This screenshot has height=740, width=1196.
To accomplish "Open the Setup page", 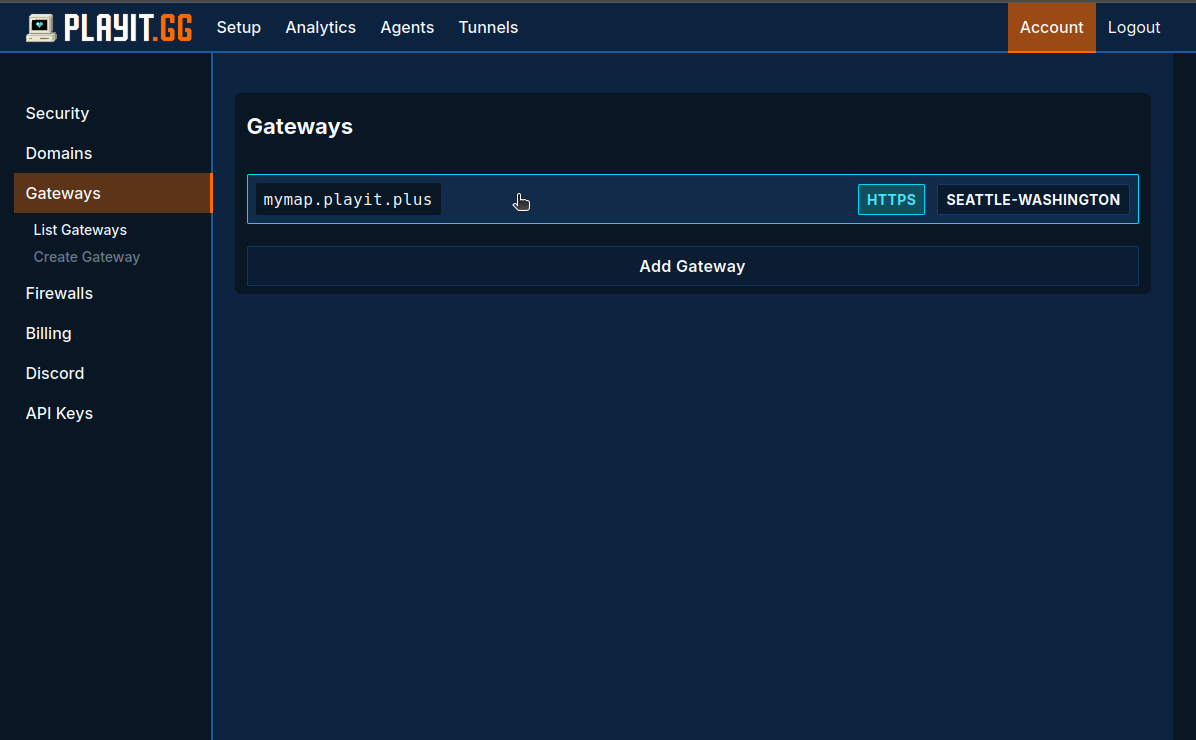I will coord(238,27).
